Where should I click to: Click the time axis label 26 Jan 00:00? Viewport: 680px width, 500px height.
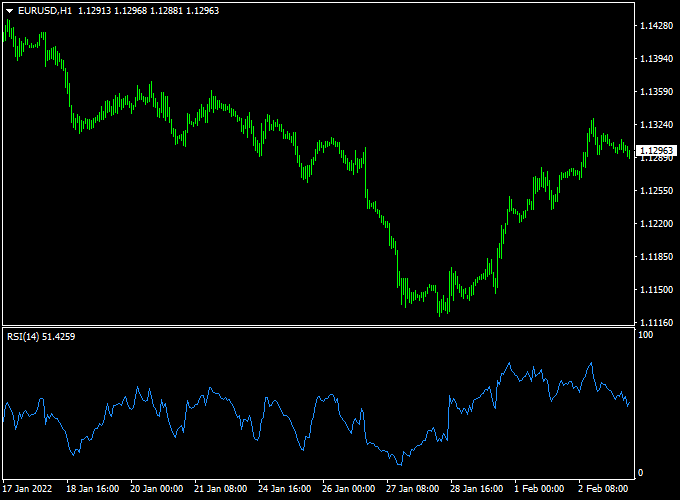tap(349, 489)
